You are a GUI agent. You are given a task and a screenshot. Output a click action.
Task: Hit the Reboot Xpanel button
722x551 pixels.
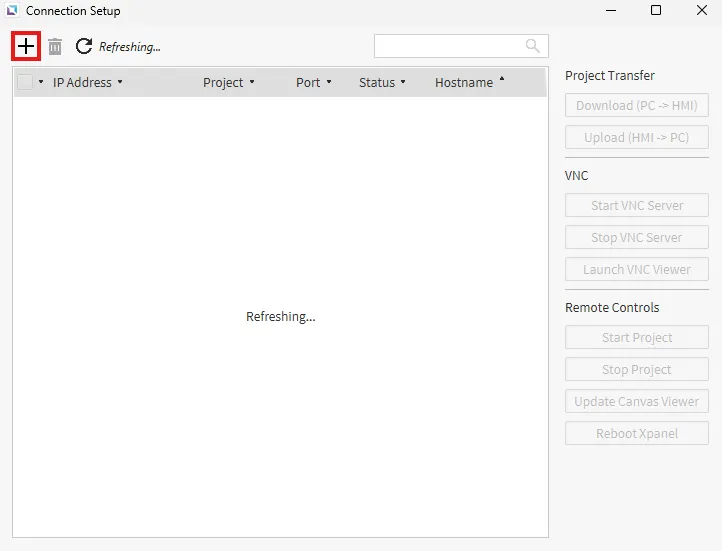[x=636, y=434]
